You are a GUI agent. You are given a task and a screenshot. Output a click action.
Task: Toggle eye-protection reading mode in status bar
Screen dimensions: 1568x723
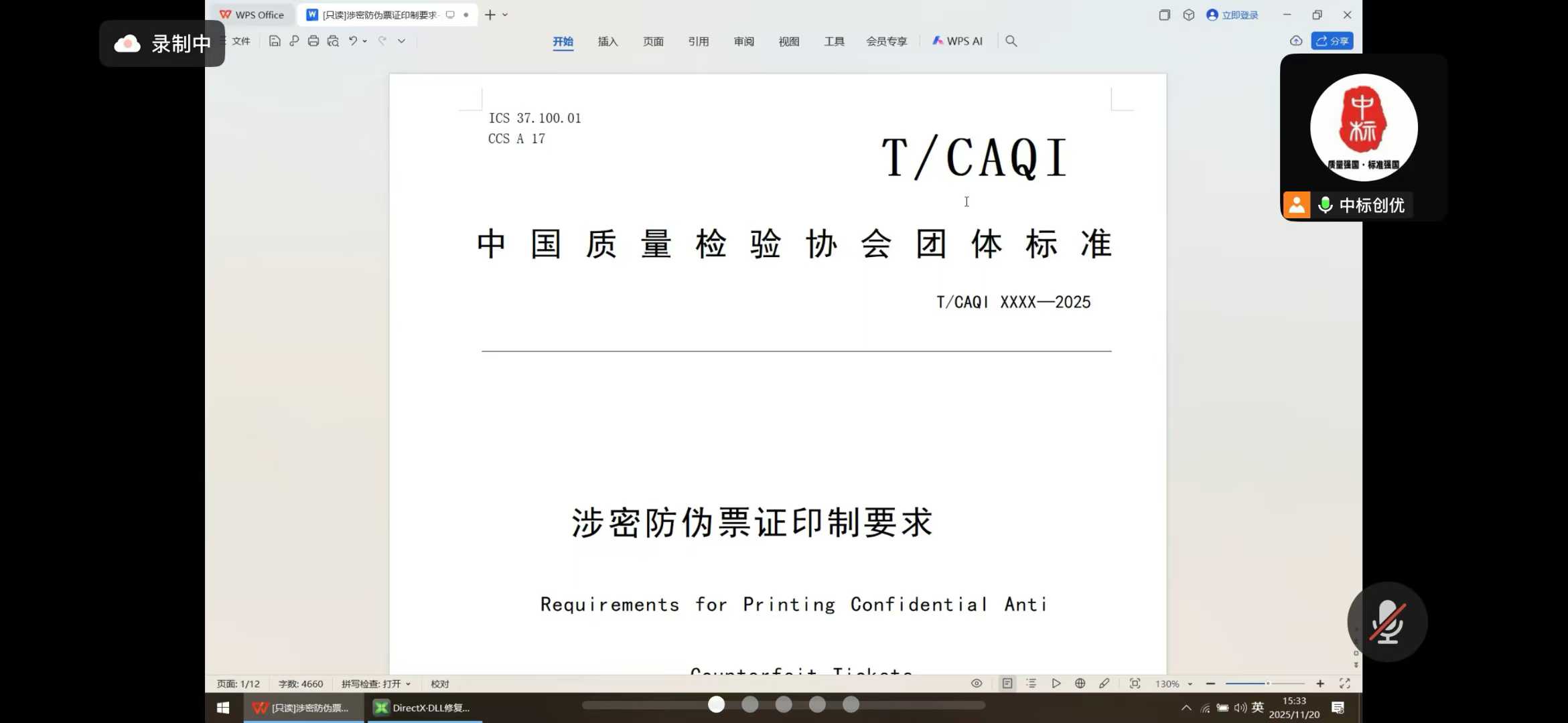977,684
